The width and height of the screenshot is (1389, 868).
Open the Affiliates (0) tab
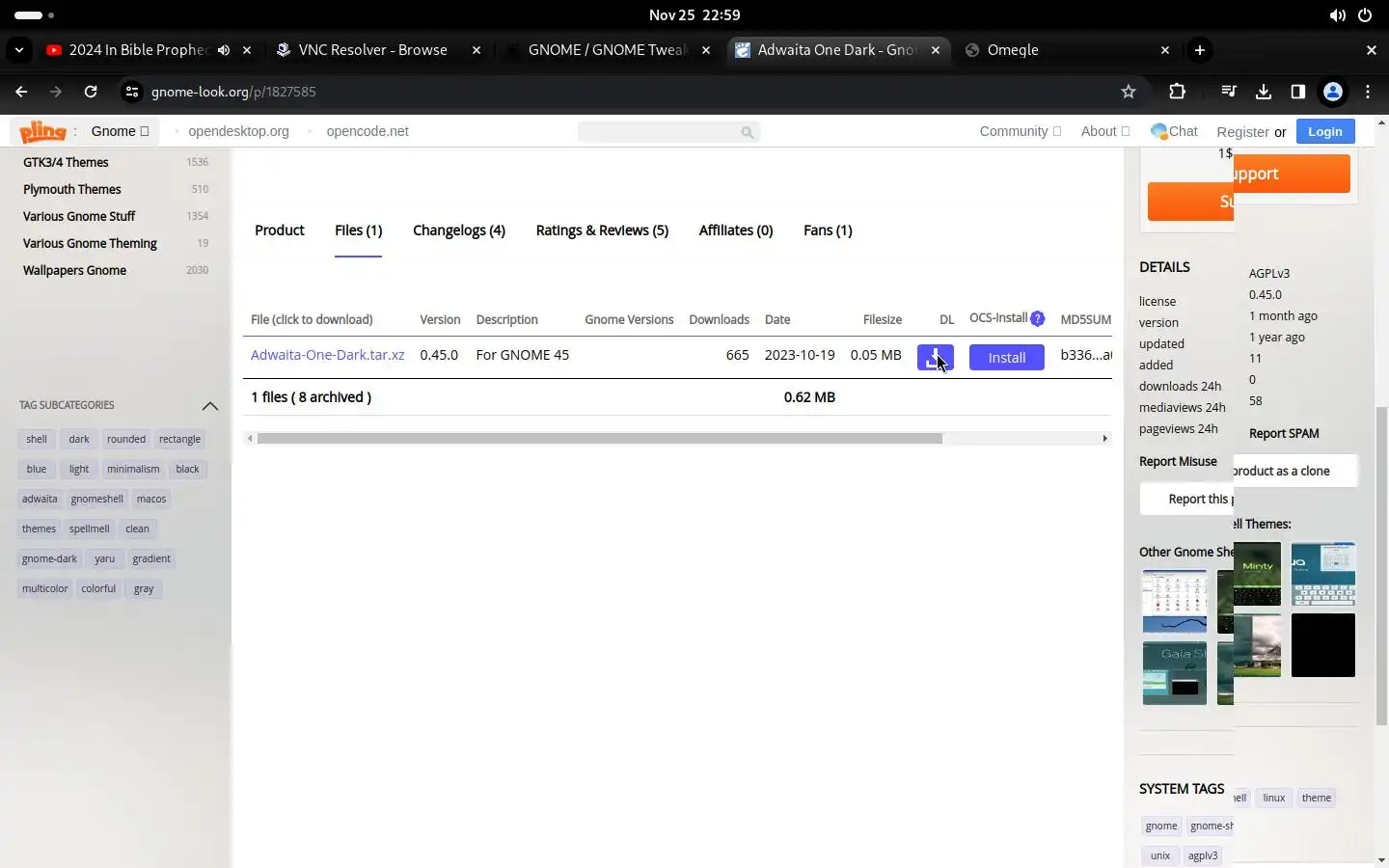pos(736,231)
